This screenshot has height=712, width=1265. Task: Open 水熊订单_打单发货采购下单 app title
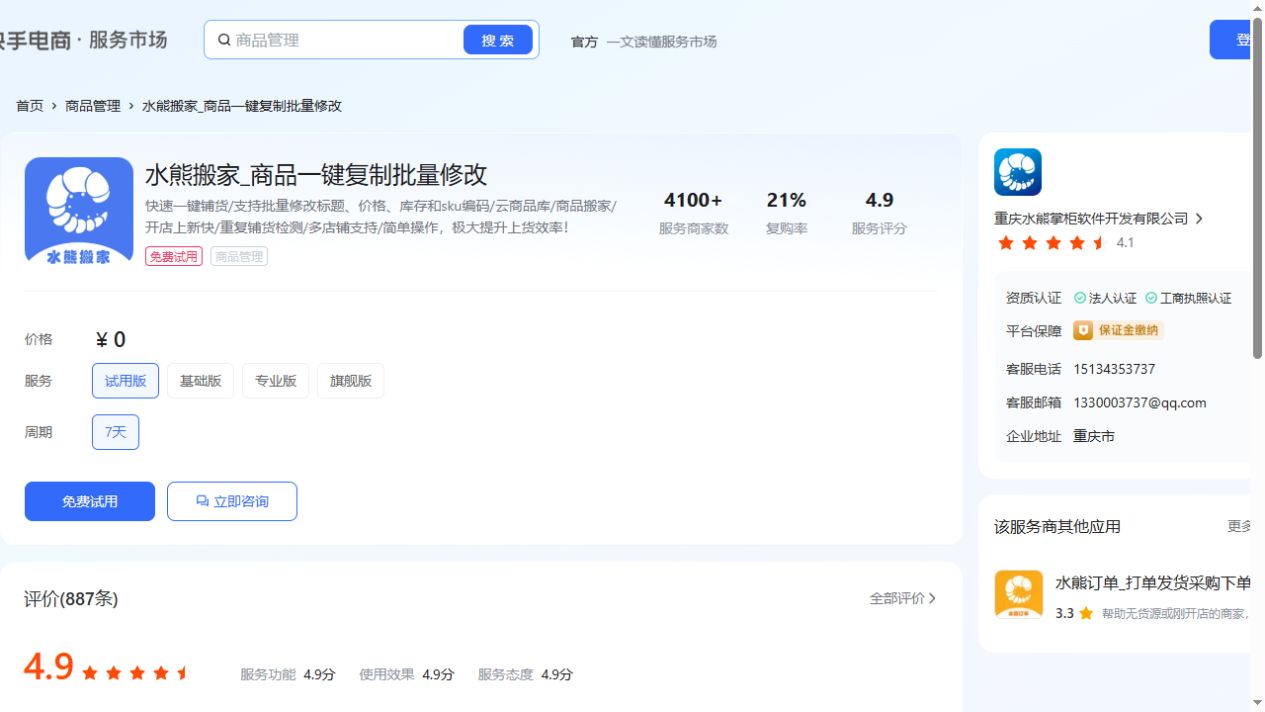[x=1153, y=583]
